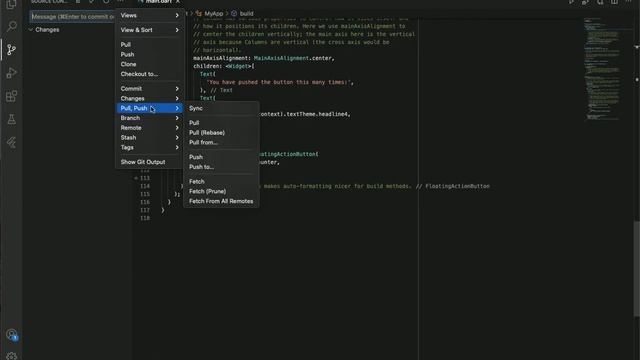The image size is (640, 360).
Task: Select Push to... in the submenu
Action: pyautogui.click(x=221, y=167)
